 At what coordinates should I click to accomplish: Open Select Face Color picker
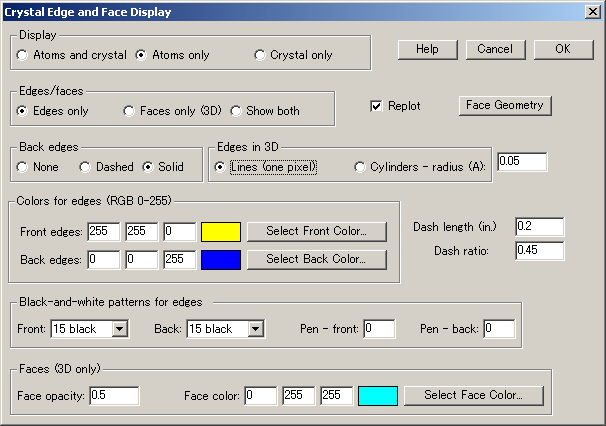[x=473, y=395]
